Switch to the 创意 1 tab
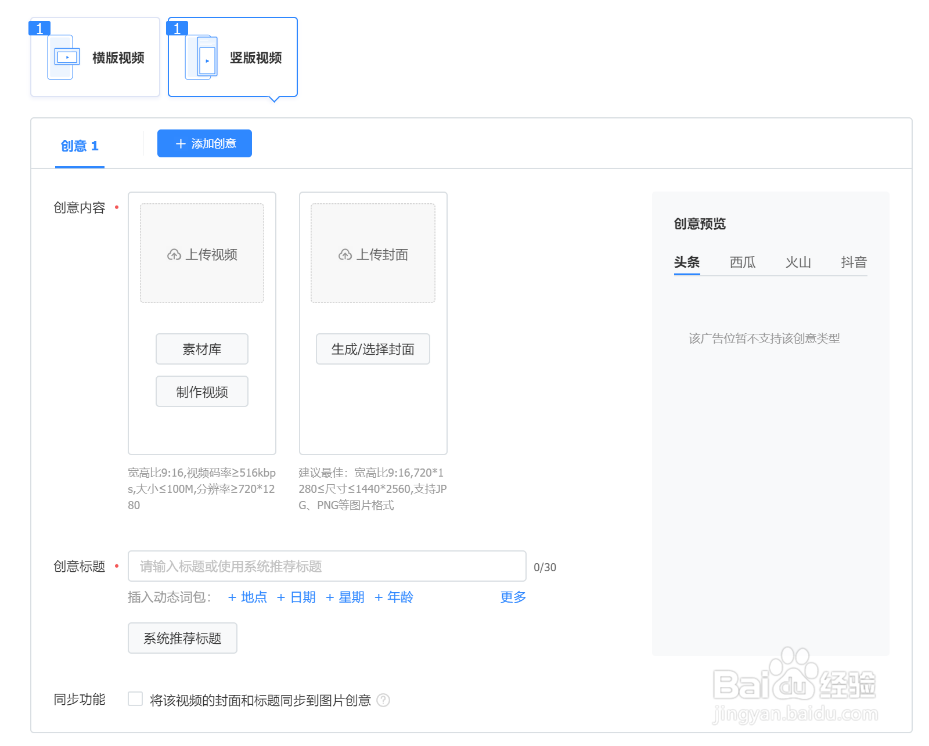The height and width of the screenshot is (746, 929). (79, 145)
